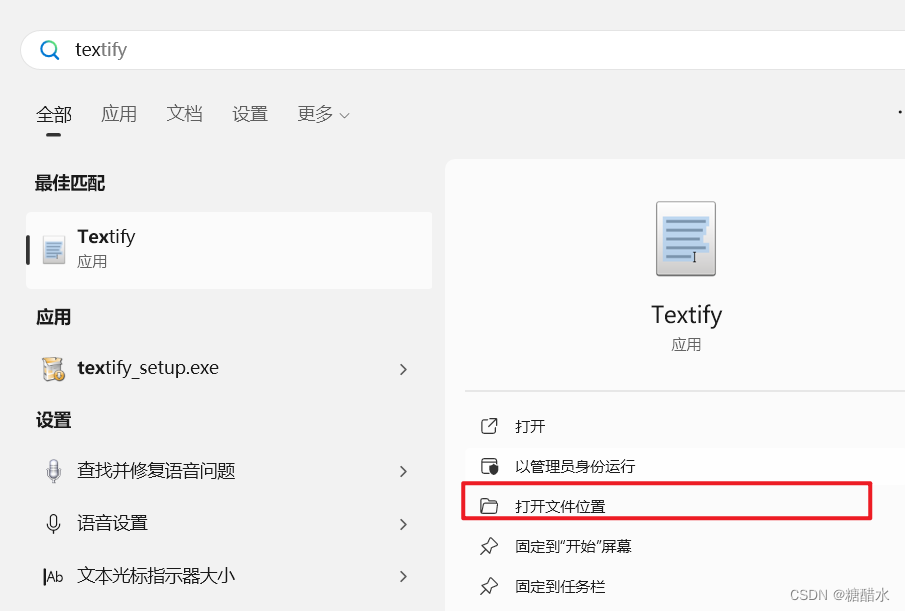Click the Textify title in preview pane

click(686, 315)
